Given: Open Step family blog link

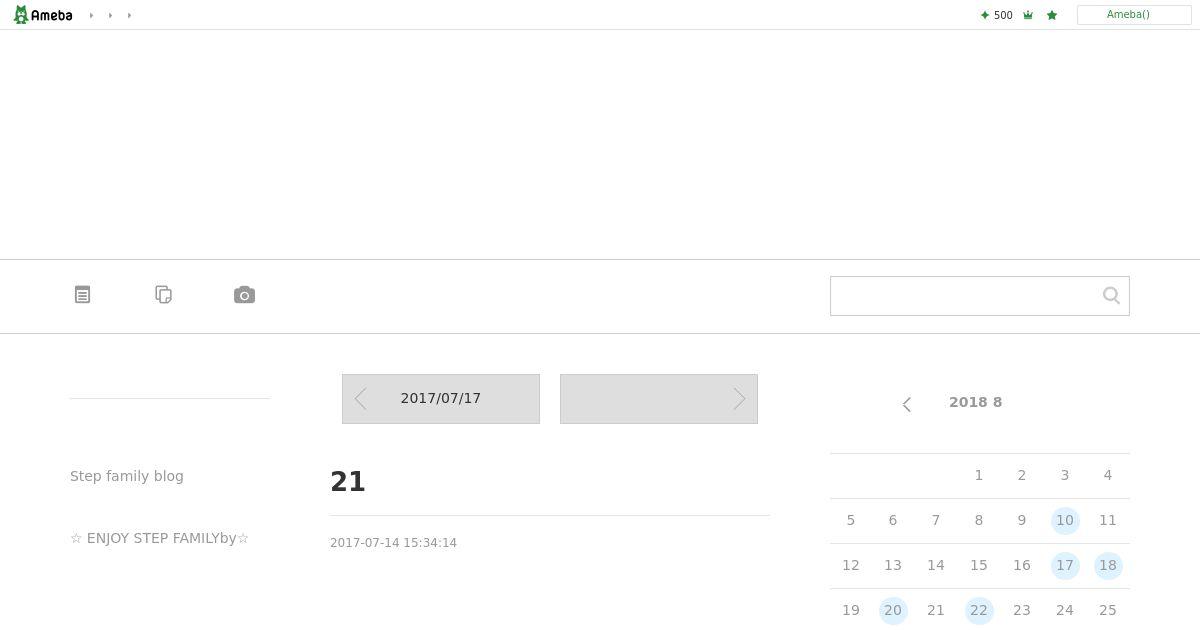Looking at the screenshot, I should [127, 476].
